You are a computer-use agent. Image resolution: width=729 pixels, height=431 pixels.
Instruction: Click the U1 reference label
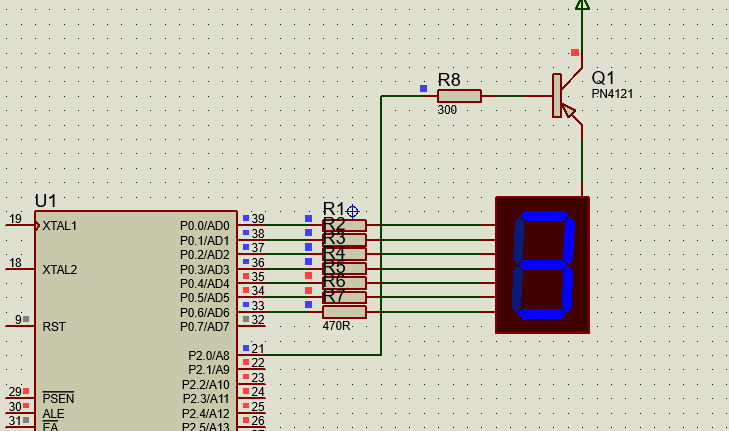click(46, 201)
